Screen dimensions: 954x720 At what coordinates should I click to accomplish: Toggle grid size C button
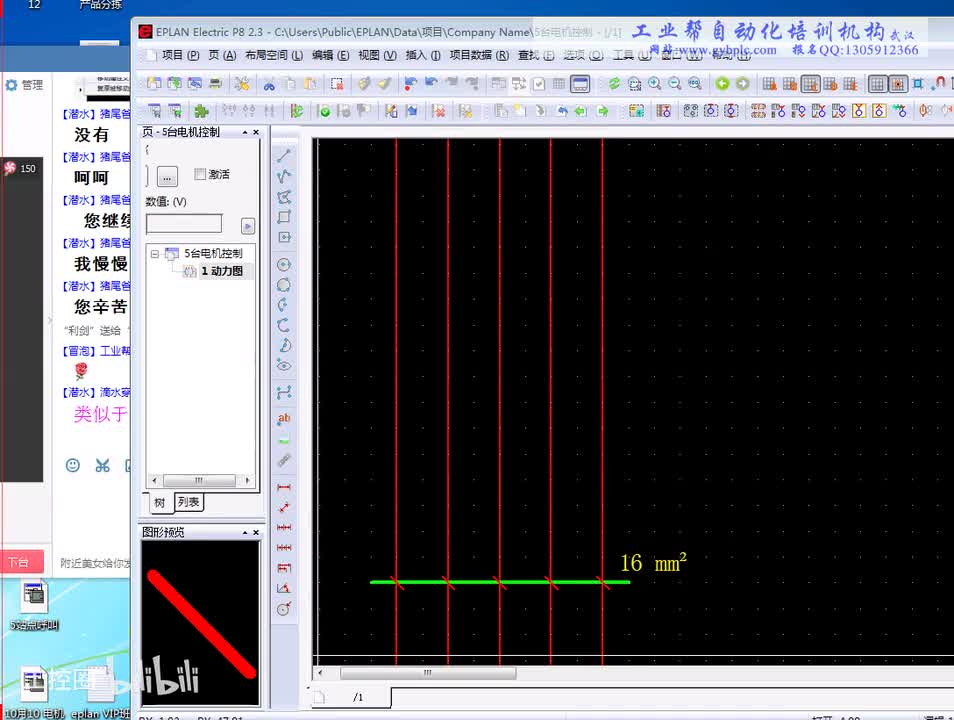click(810, 83)
